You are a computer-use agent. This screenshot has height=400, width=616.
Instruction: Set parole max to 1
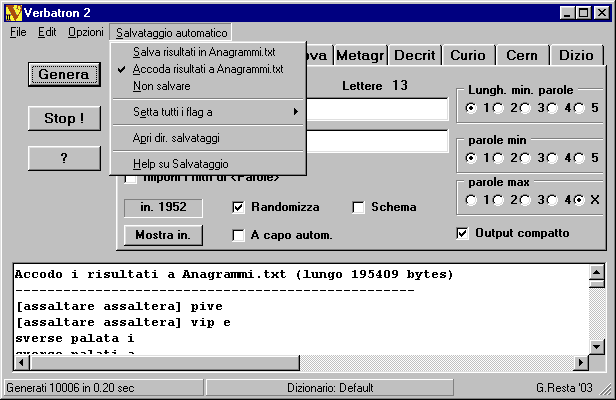pyautogui.click(x=471, y=200)
